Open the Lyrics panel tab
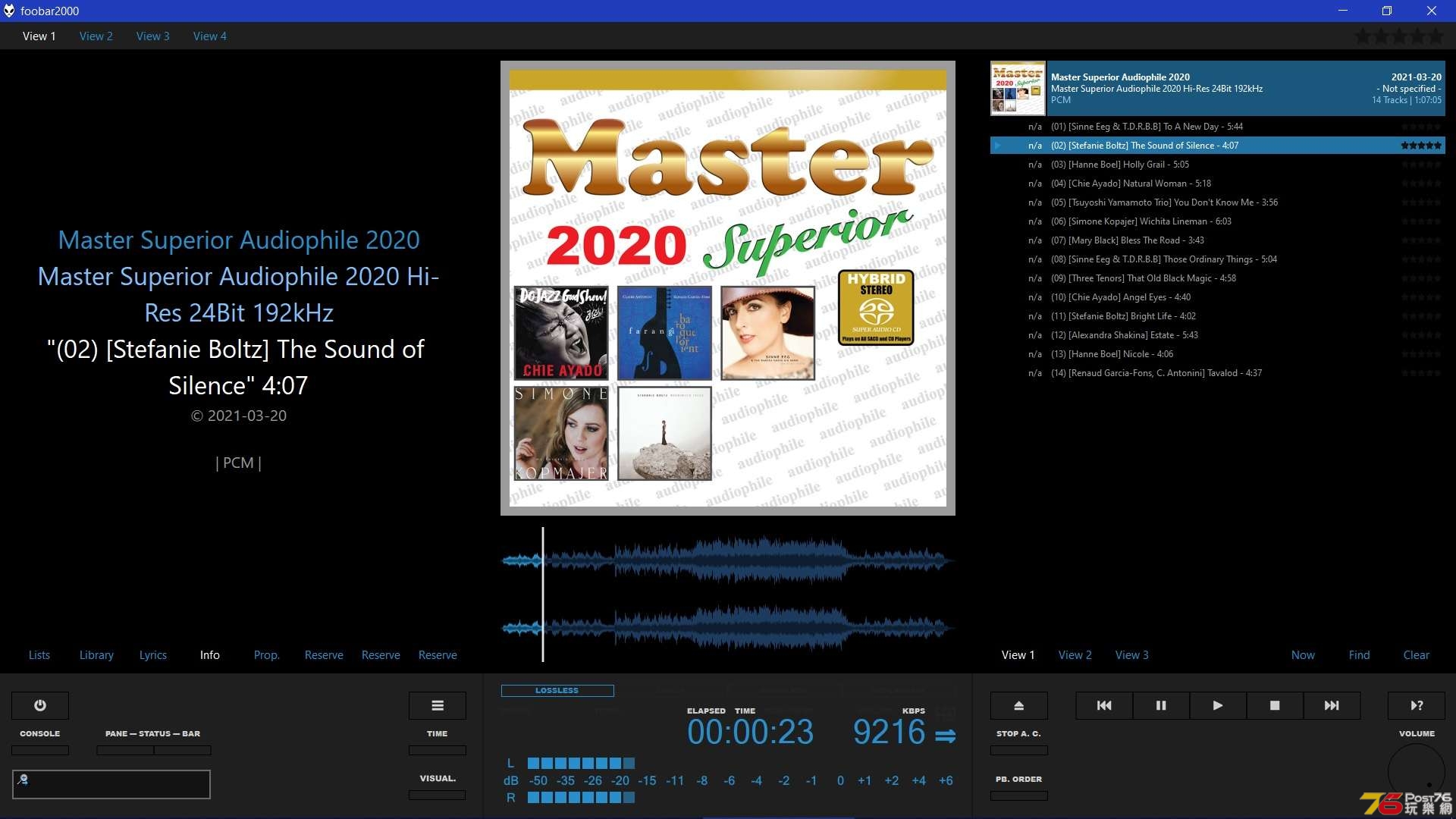The height and width of the screenshot is (819, 1456). pos(153,654)
